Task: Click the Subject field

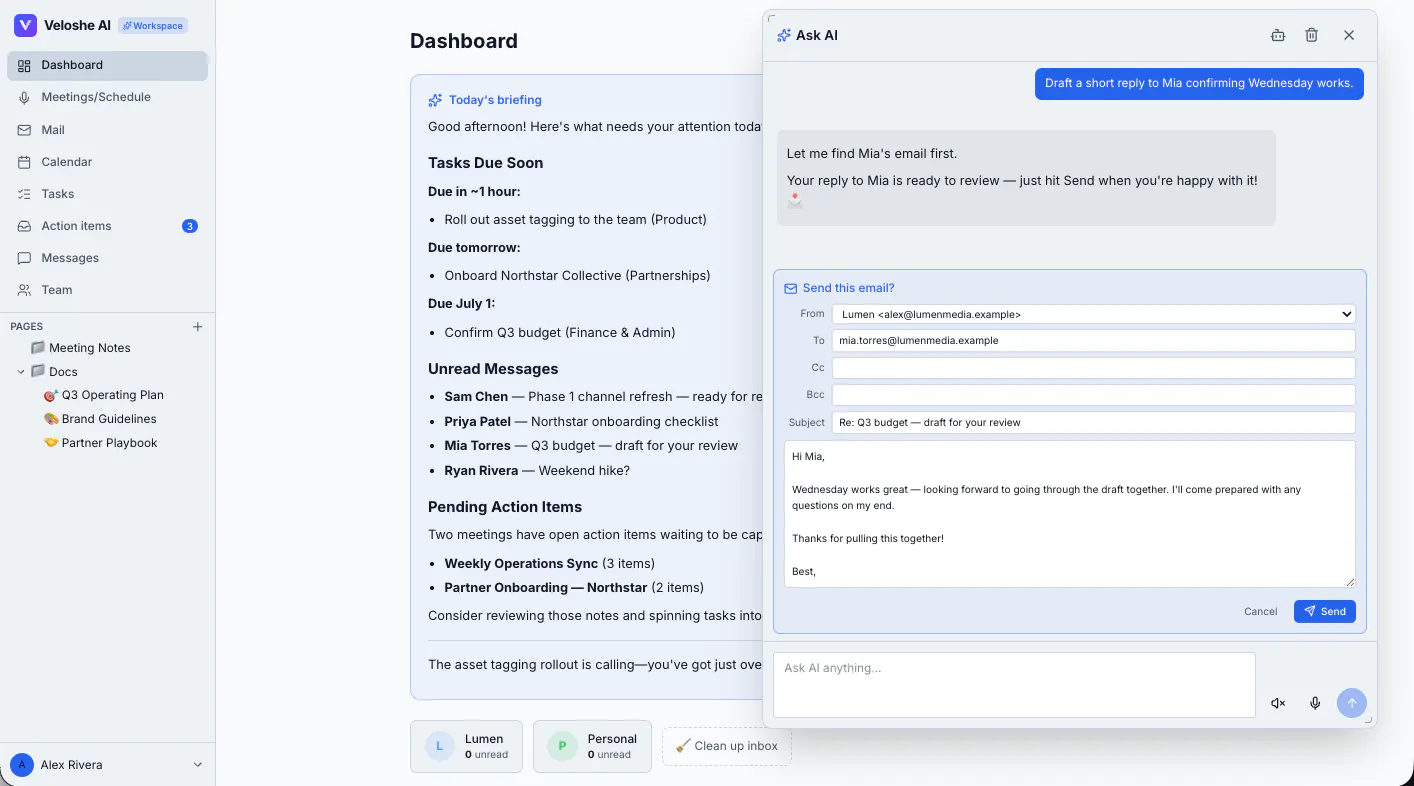Action: 1093,422
